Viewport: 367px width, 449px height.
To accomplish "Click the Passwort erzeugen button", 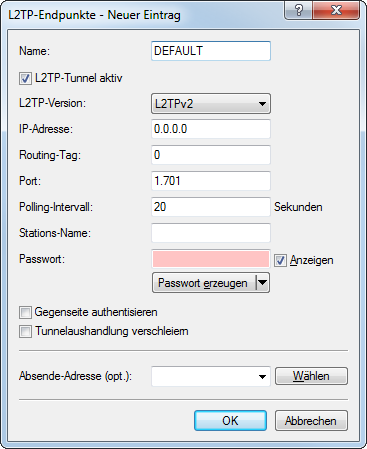I will (204, 283).
